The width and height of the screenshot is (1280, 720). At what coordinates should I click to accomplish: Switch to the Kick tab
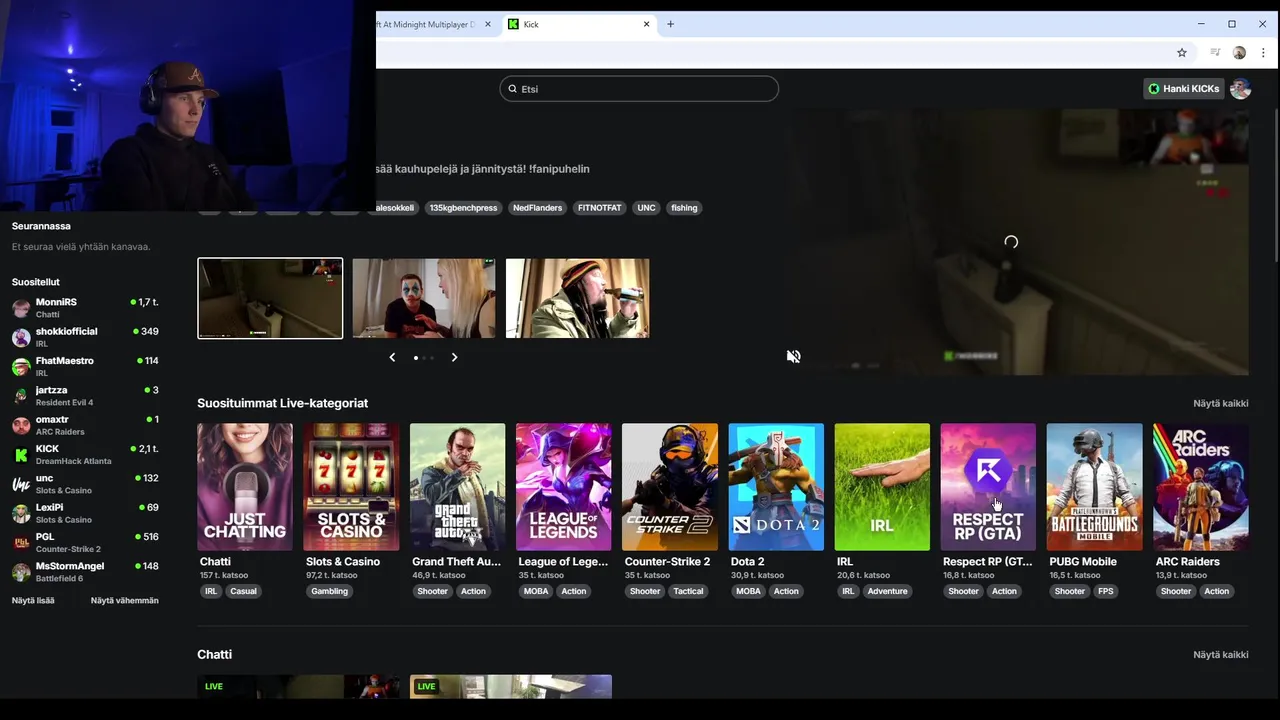578,24
